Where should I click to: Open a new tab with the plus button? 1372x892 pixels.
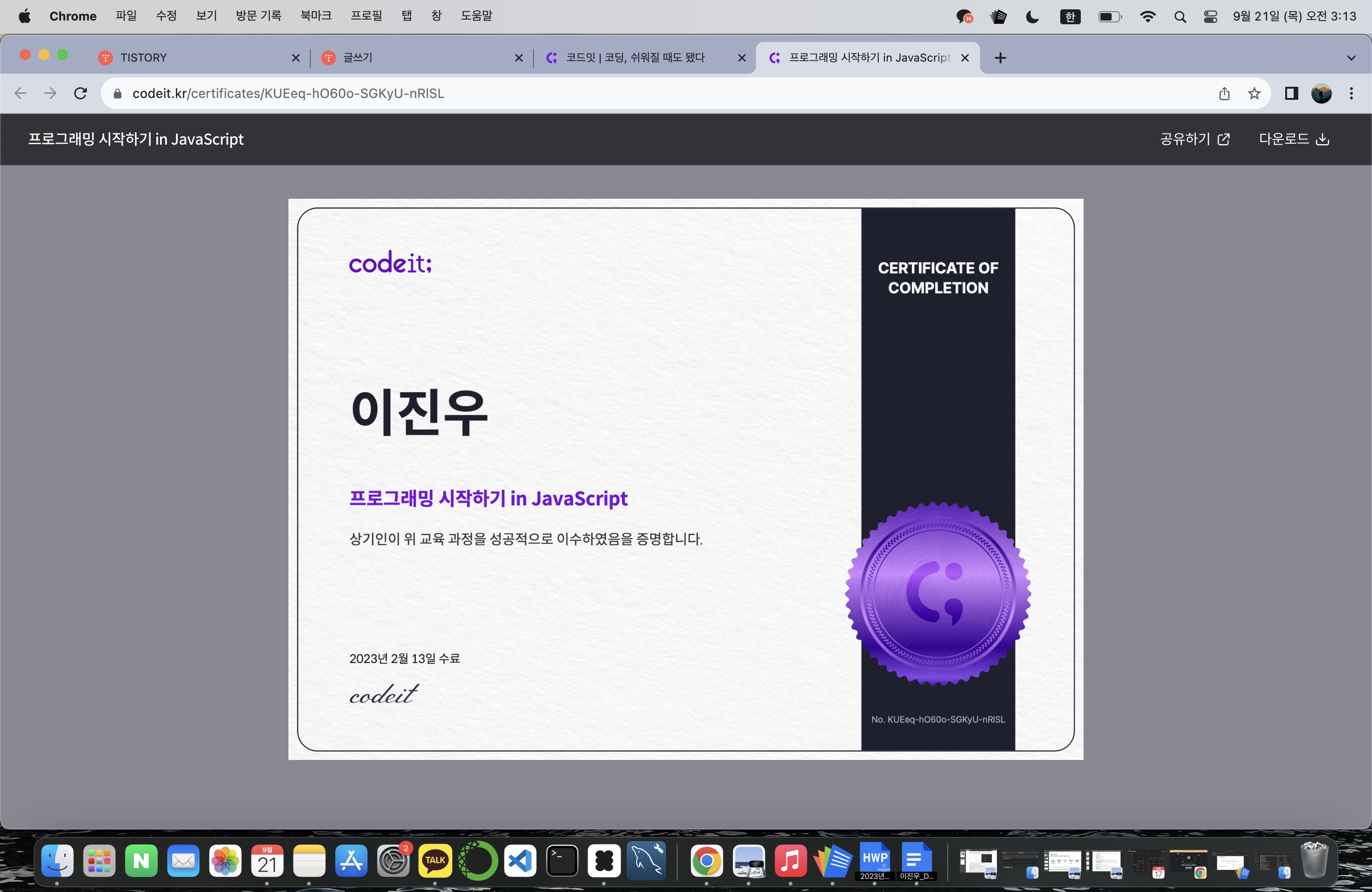(1001, 58)
